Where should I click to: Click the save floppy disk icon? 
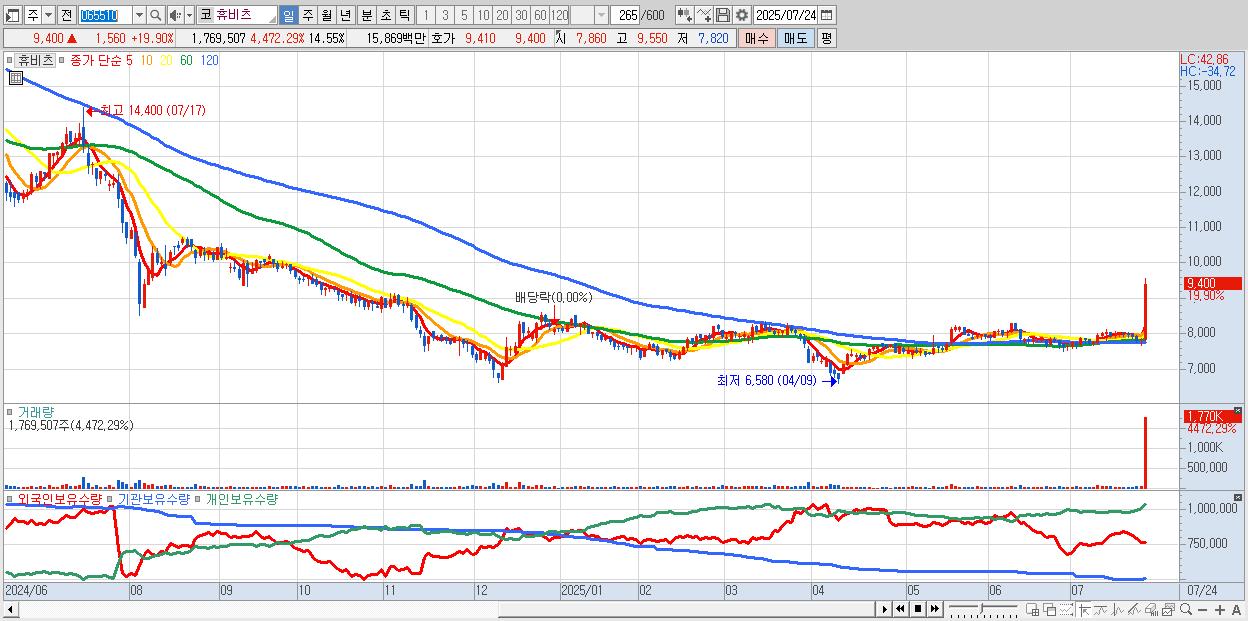coord(722,15)
